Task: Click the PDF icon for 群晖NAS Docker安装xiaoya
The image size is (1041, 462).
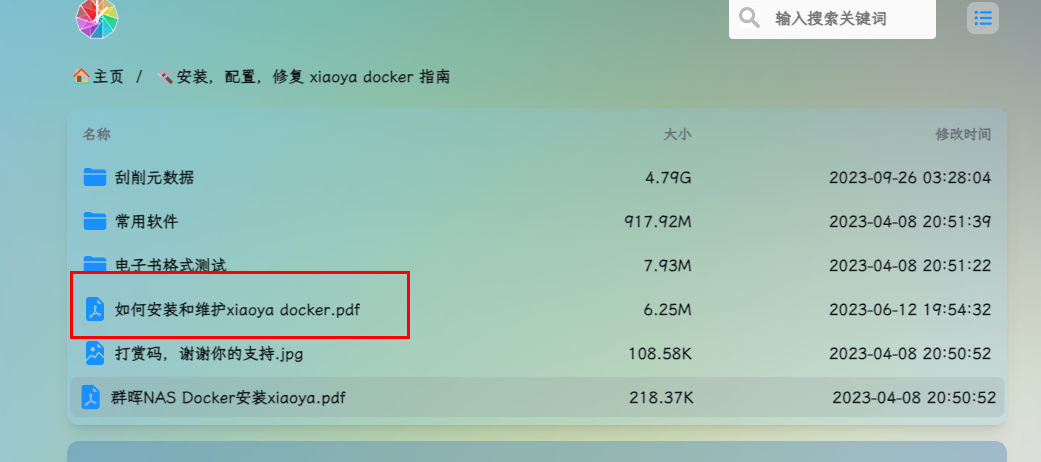Action: tap(91, 397)
